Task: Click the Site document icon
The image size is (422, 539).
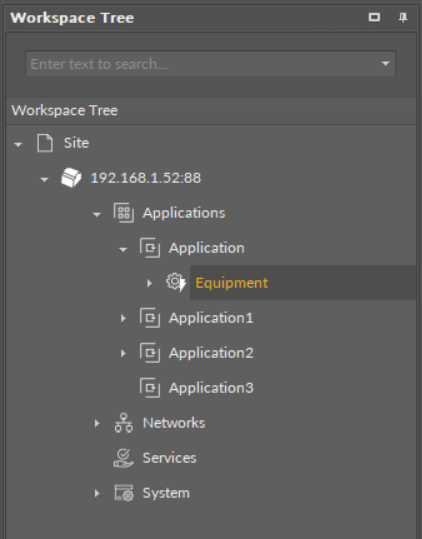Action: click(x=45, y=143)
